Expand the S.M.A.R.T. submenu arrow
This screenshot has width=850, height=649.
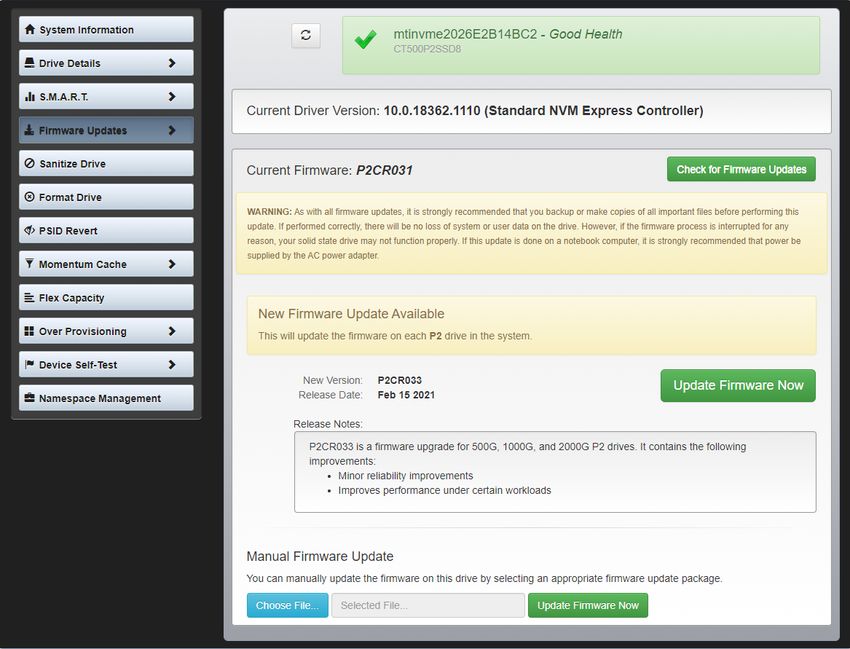click(172, 97)
